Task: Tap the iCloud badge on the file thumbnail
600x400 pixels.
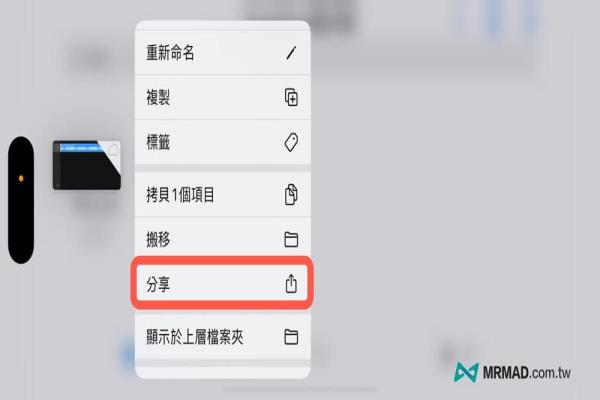Action: click(x=113, y=149)
